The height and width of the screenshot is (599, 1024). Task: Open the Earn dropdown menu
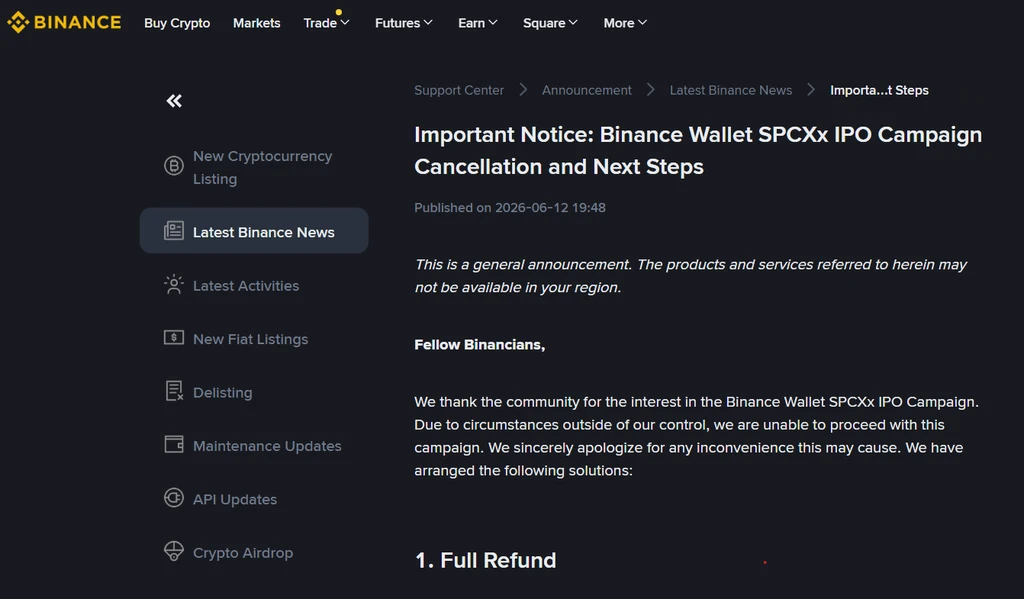point(477,23)
